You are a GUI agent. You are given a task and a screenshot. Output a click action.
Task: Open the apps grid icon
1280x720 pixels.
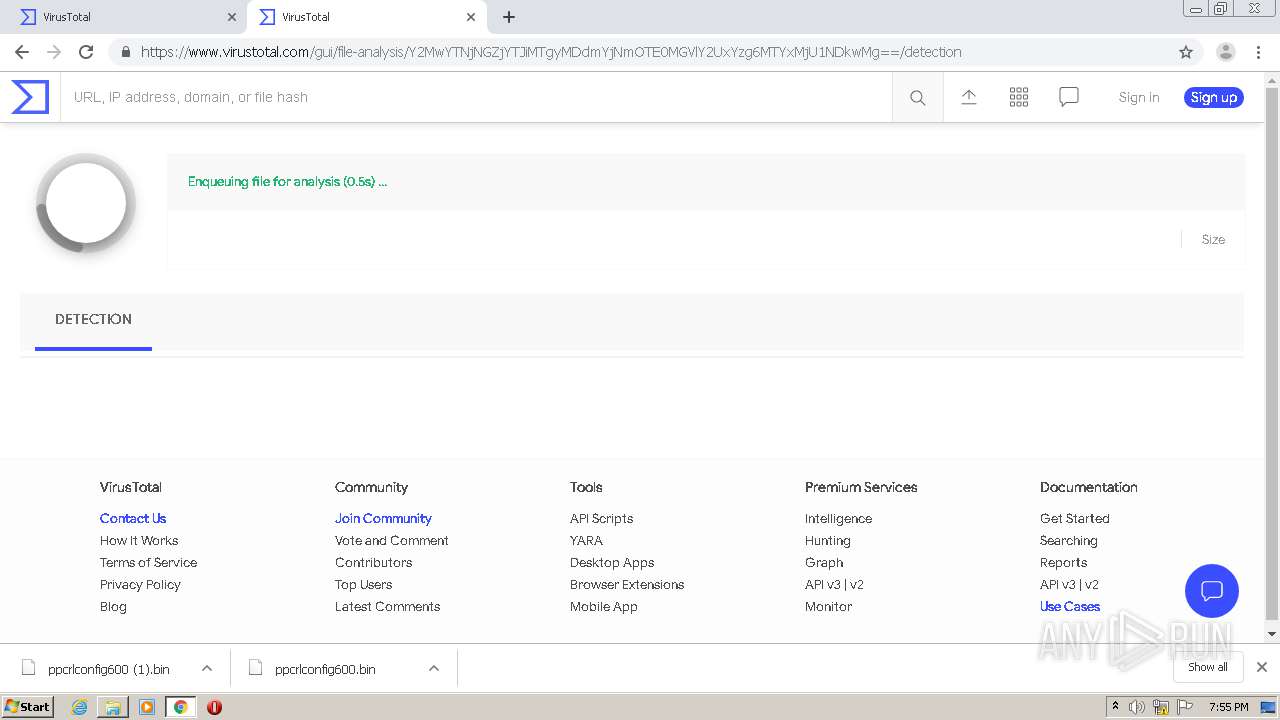point(1019,97)
